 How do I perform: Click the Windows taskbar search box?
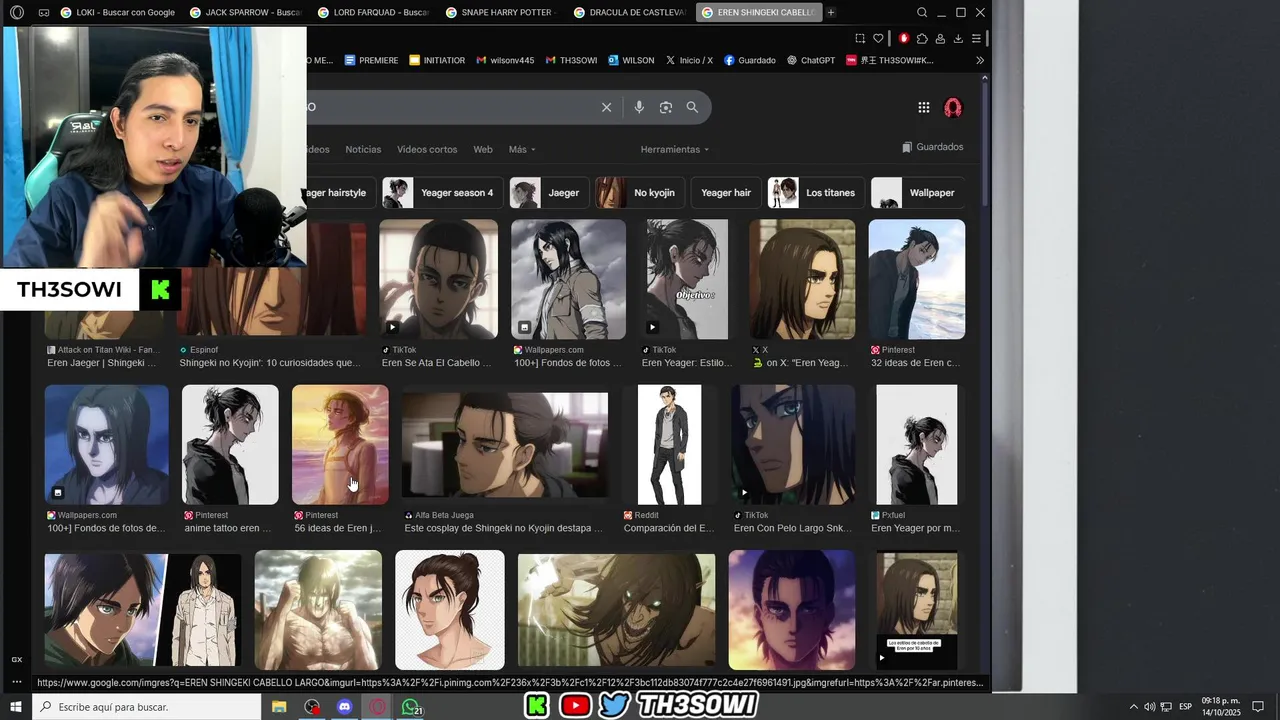[147, 707]
